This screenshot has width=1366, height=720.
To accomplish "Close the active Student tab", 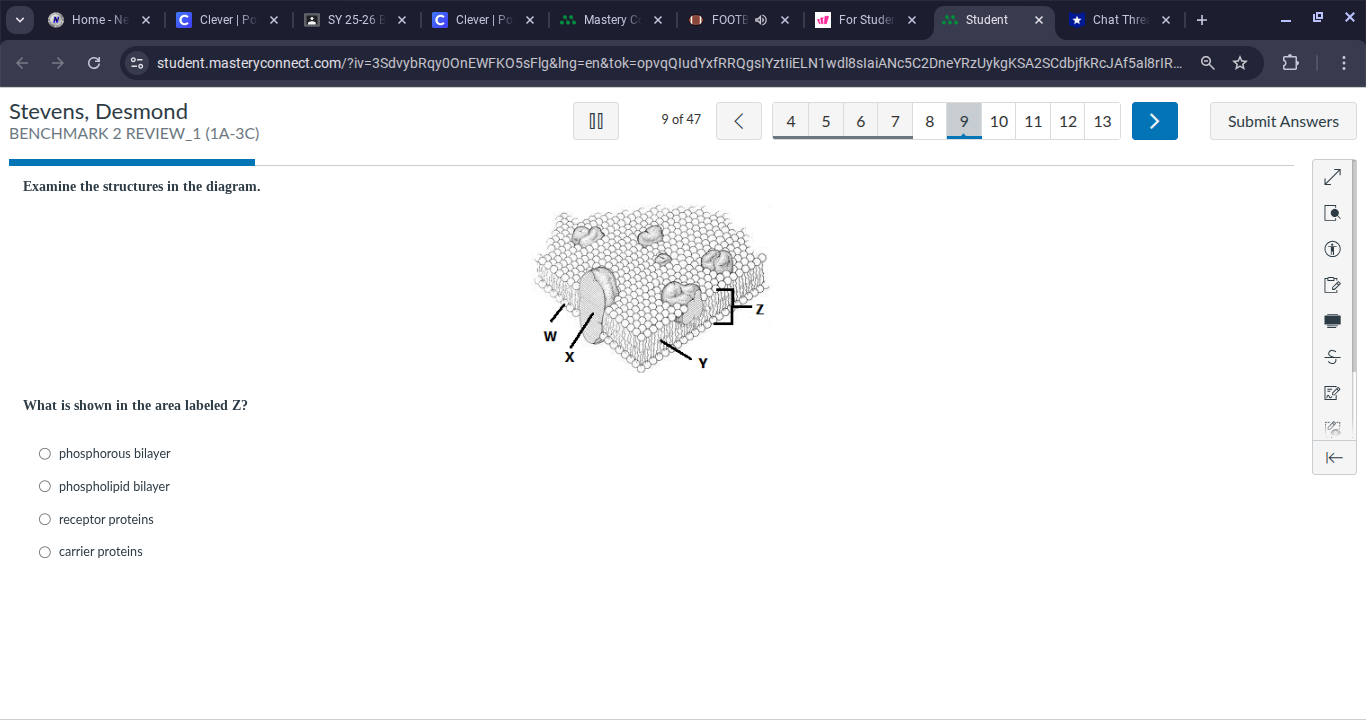I will coord(1039,20).
